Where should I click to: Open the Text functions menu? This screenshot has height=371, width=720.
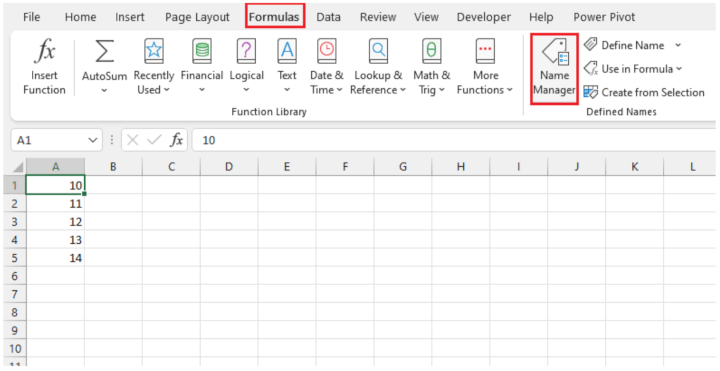[287, 67]
